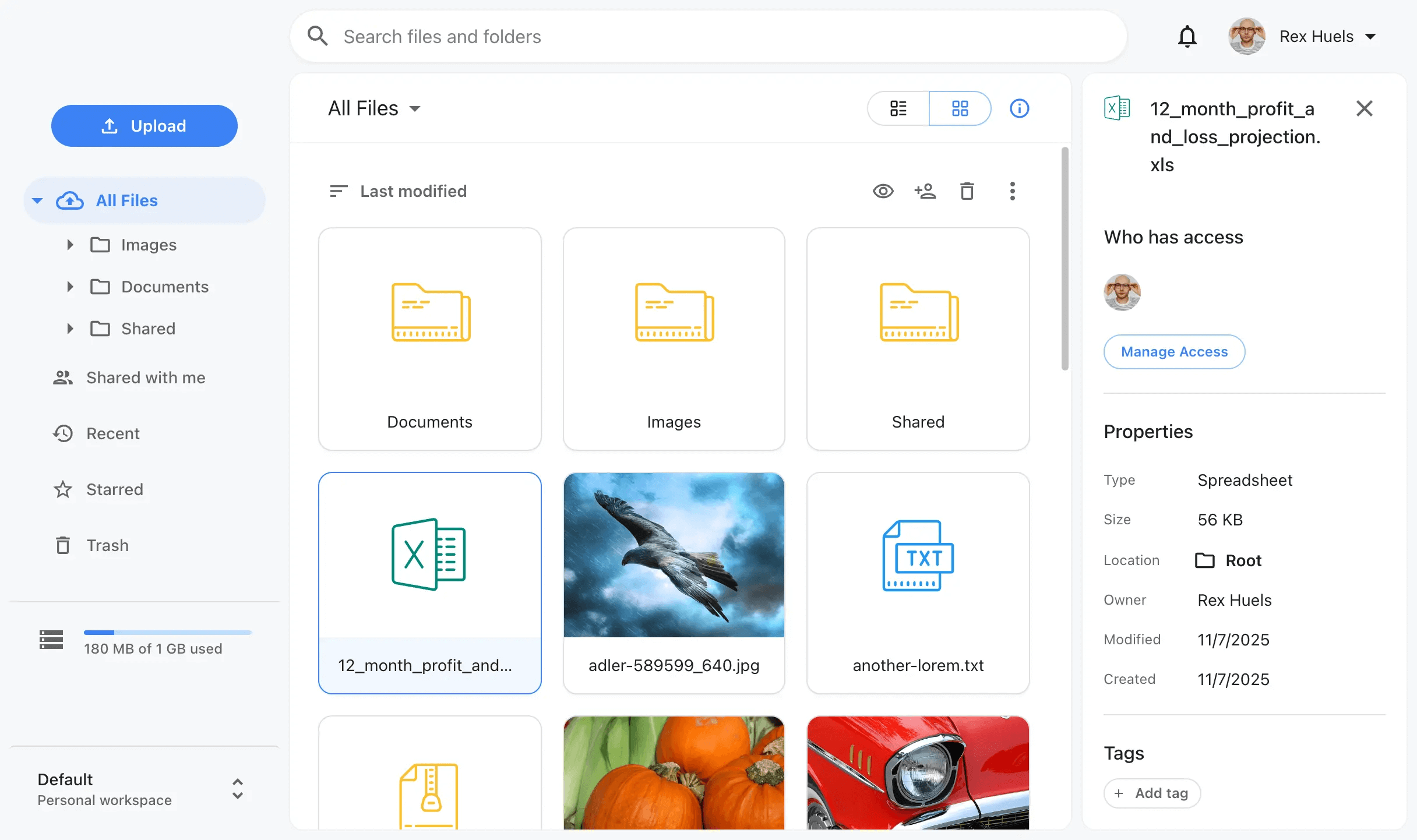
Task: Expand the Images folder in the sidebar
Action: [x=70, y=245]
